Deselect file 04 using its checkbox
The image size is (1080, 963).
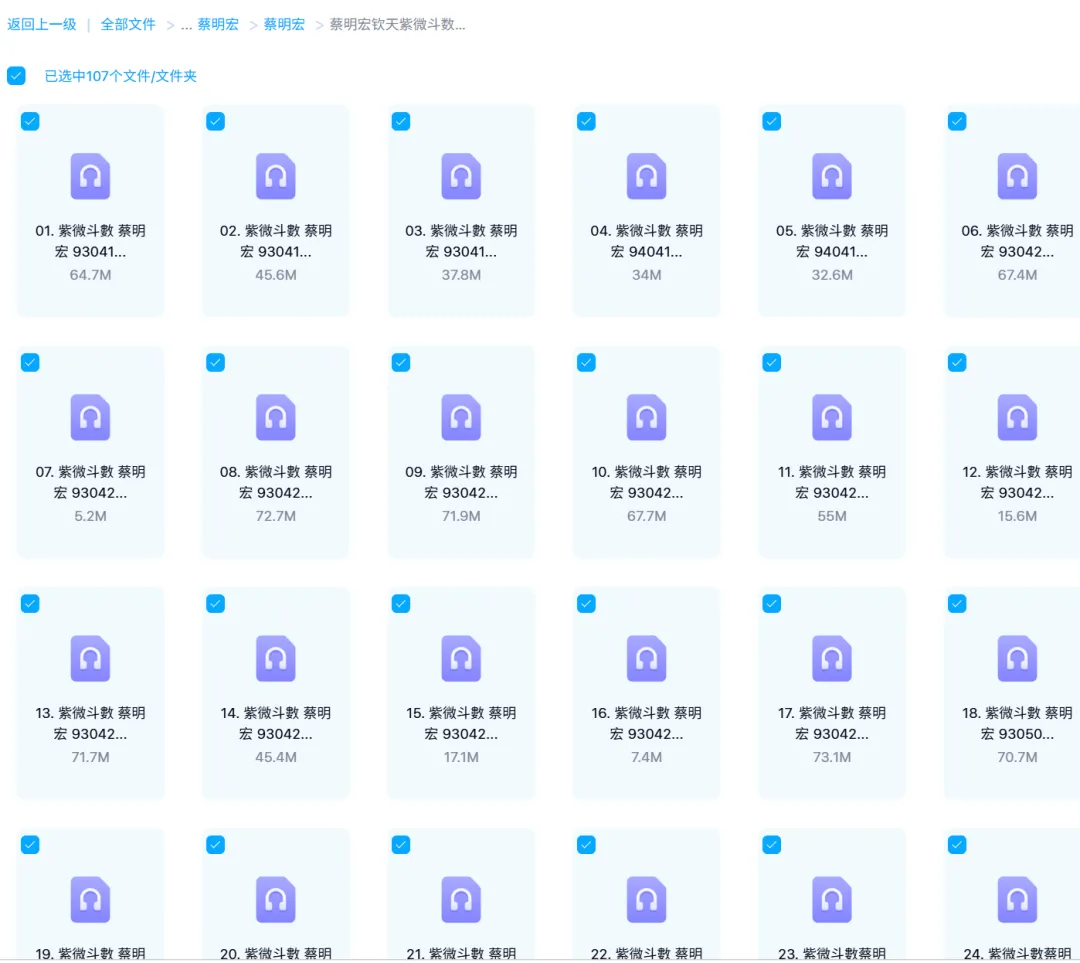pos(586,121)
